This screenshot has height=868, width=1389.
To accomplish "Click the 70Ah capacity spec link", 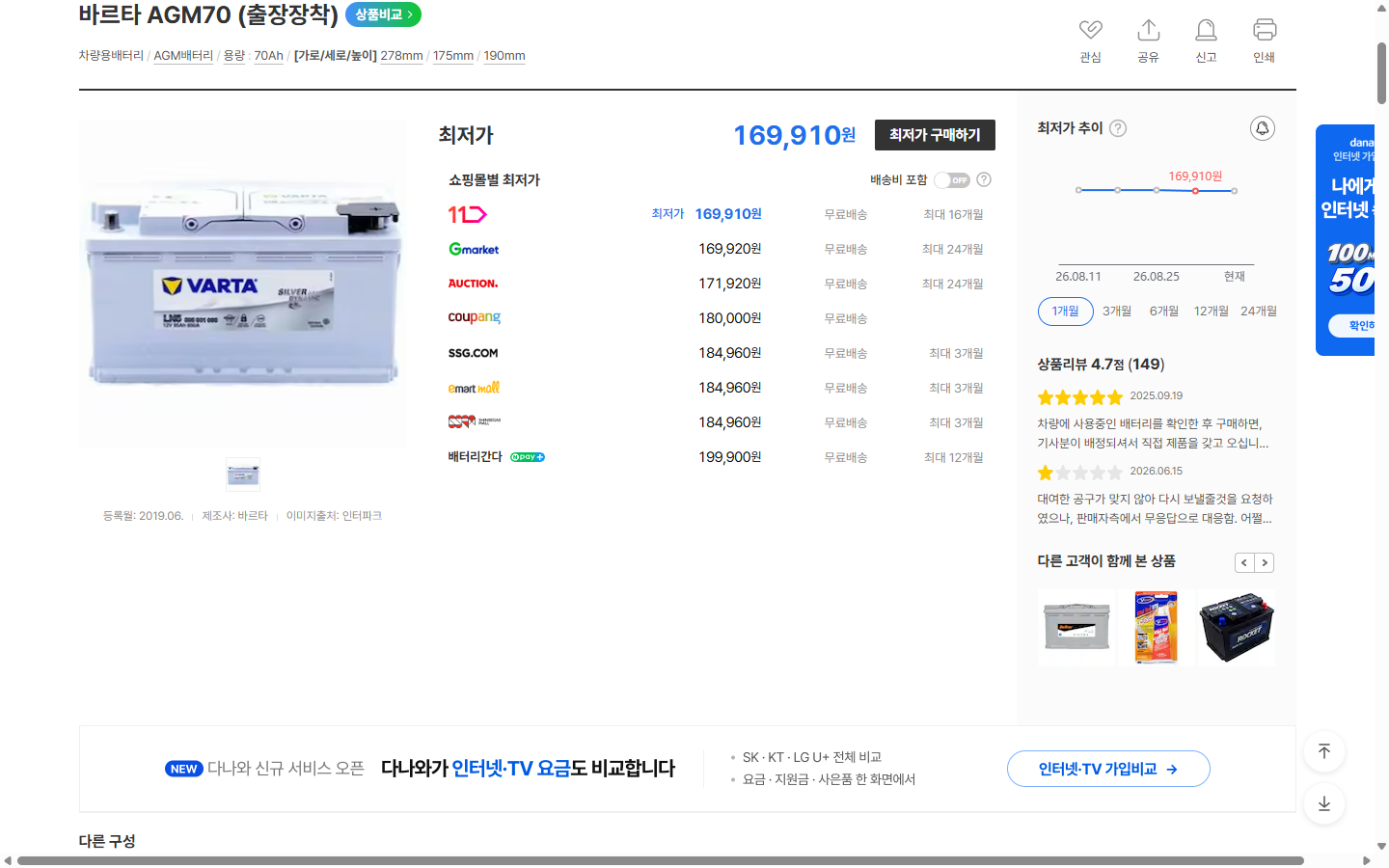I will tap(269, 56).
